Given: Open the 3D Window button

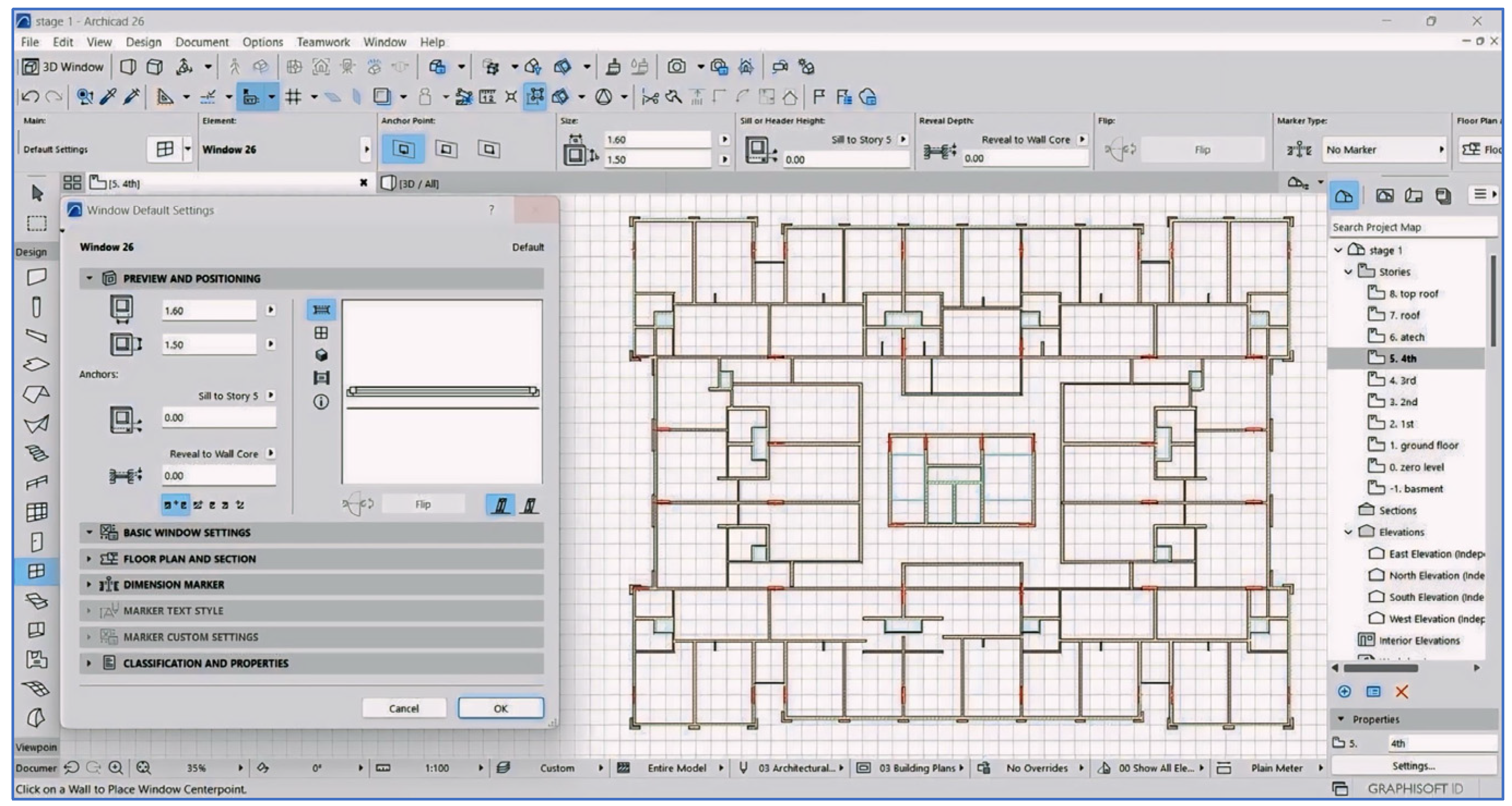Looking at the screenshot, I should 63,67.
